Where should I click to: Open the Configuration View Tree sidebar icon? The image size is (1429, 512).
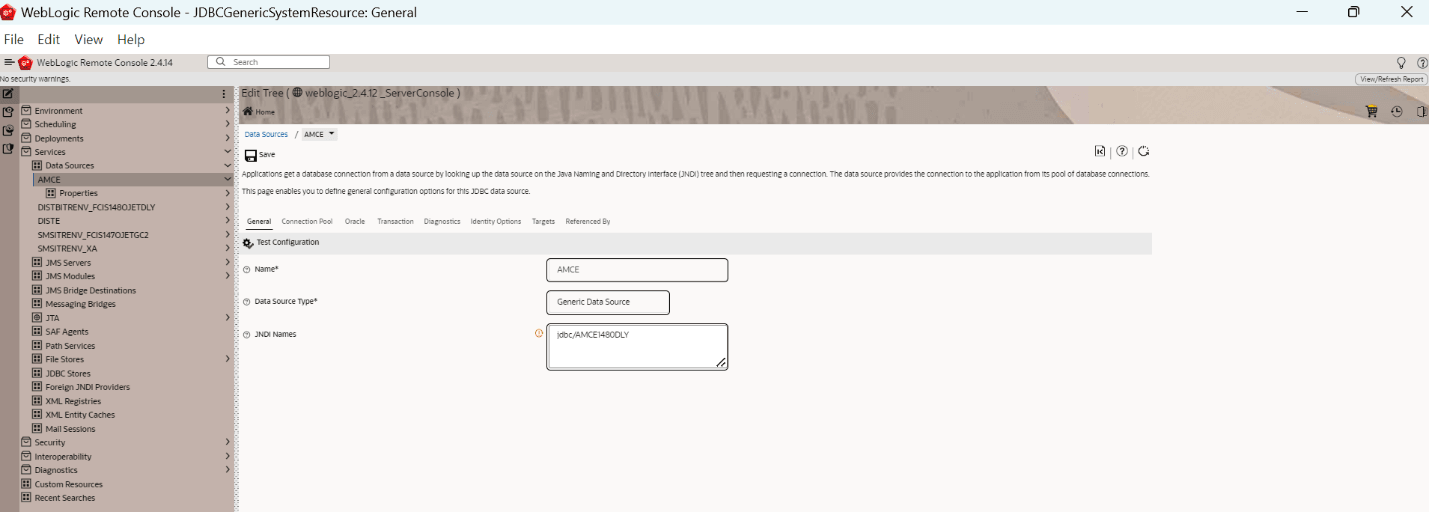click(x=8, y=112)
